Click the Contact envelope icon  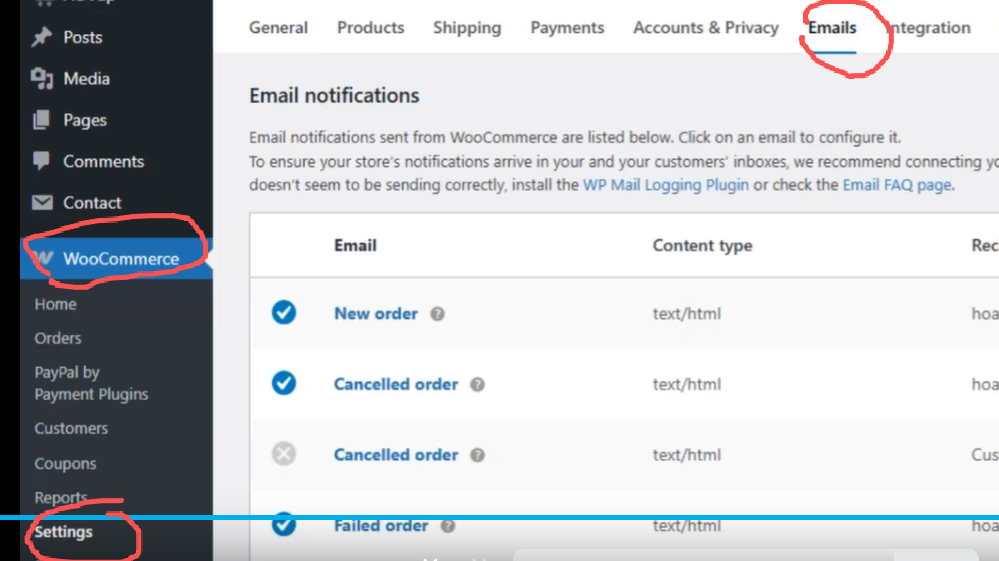[x=42, y=202]
